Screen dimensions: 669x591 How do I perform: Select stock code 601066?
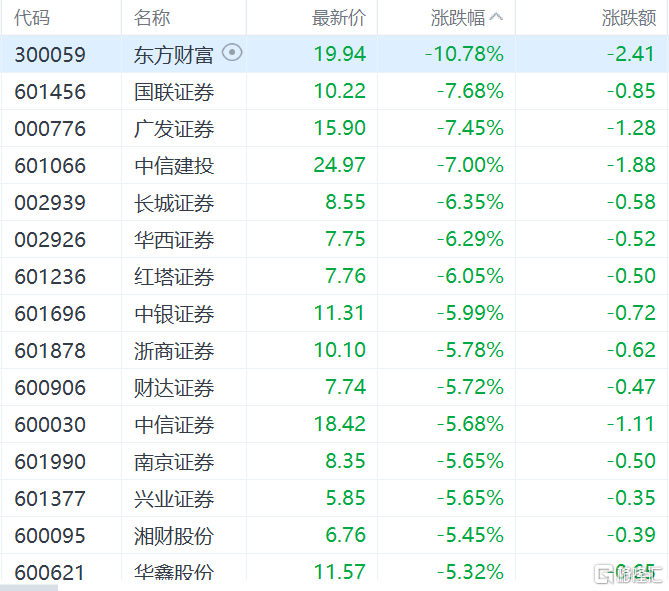pos(50,166)
